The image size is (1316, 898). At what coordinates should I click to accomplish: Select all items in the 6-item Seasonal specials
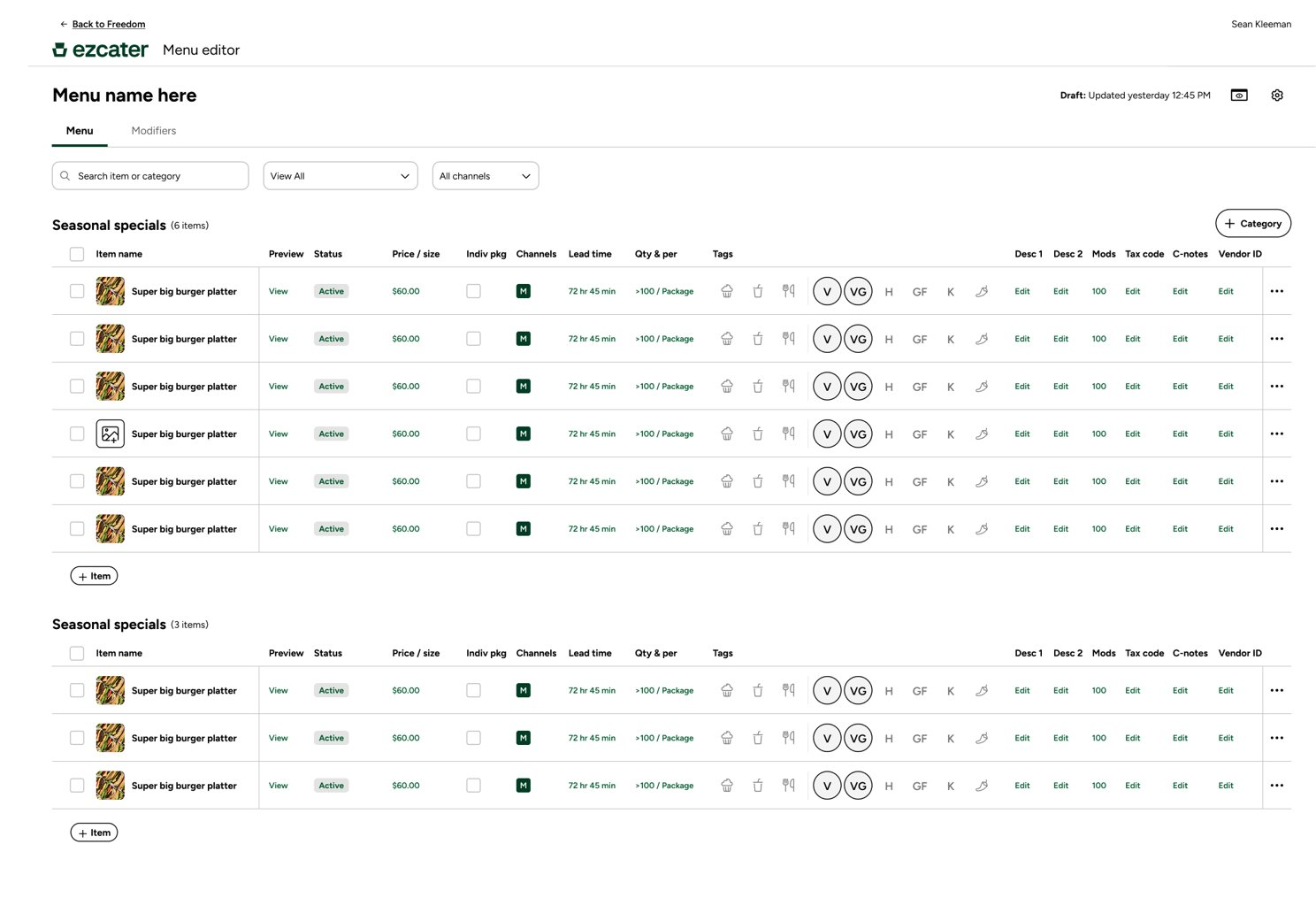[x=77, y=254]
